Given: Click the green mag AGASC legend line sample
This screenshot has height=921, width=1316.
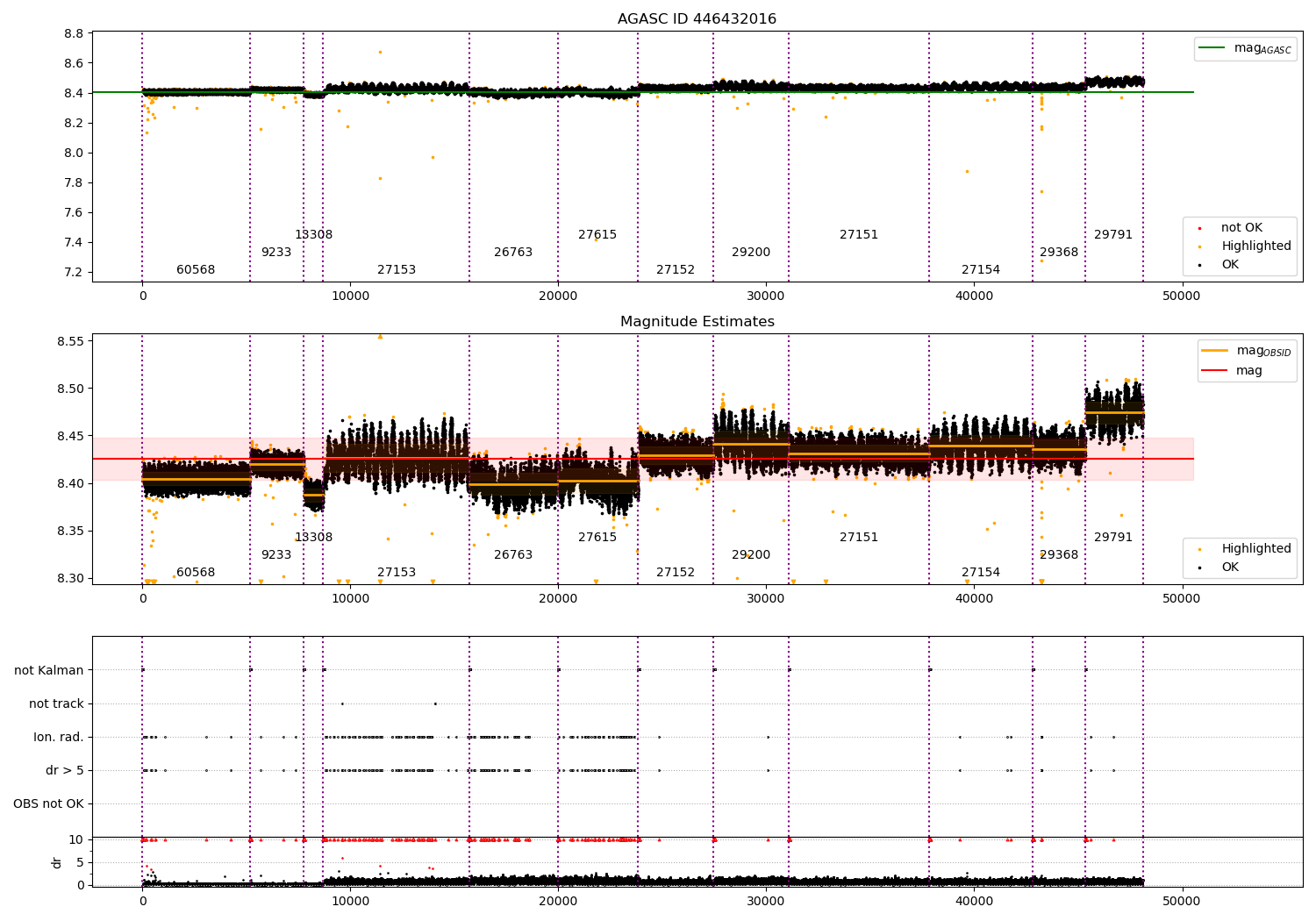Looking at the screenshot, I should coord(1213,48).
